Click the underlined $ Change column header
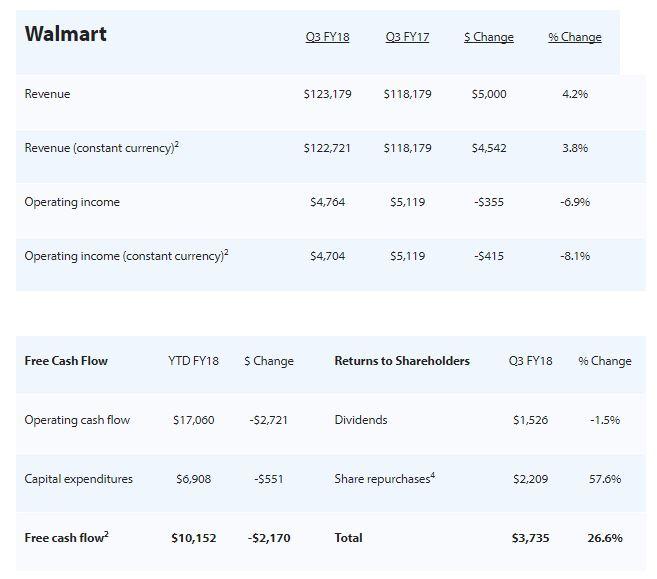657x579 pixels. 489,37
